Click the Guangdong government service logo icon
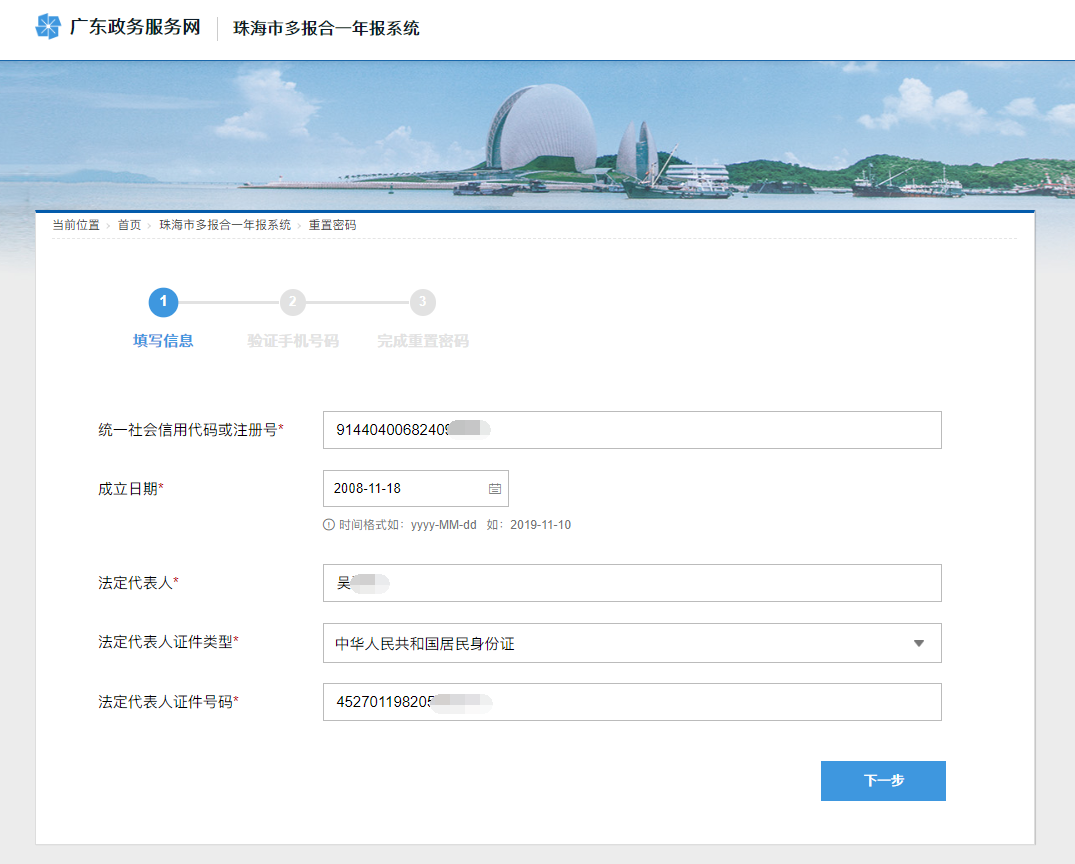Screen dimensions: 1075x864 48,27
